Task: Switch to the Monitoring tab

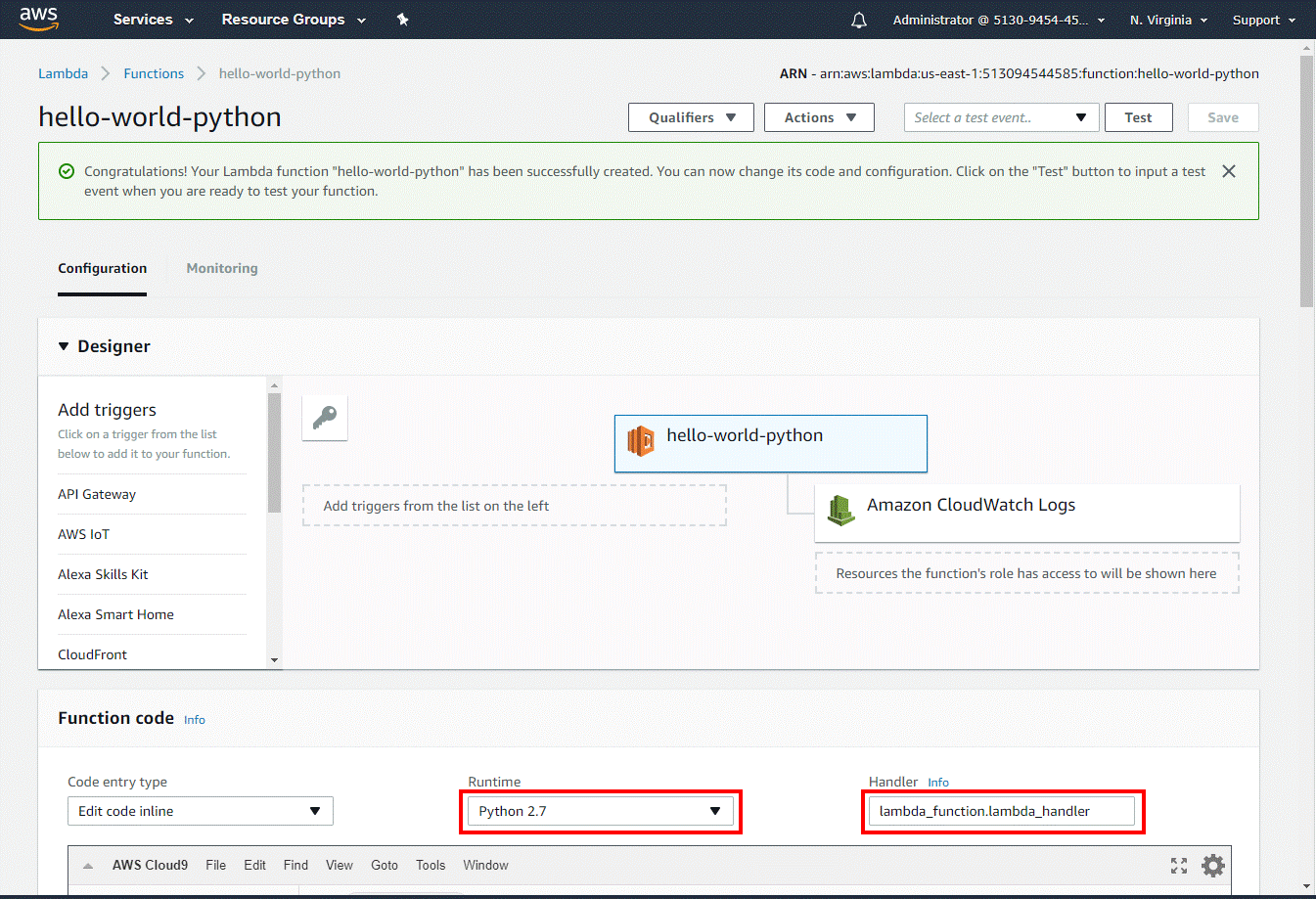Action: tap(222, 268)
